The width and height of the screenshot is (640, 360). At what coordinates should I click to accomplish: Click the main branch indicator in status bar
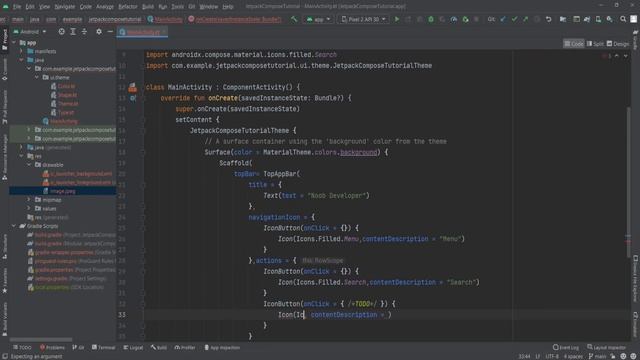click(598, 356)
